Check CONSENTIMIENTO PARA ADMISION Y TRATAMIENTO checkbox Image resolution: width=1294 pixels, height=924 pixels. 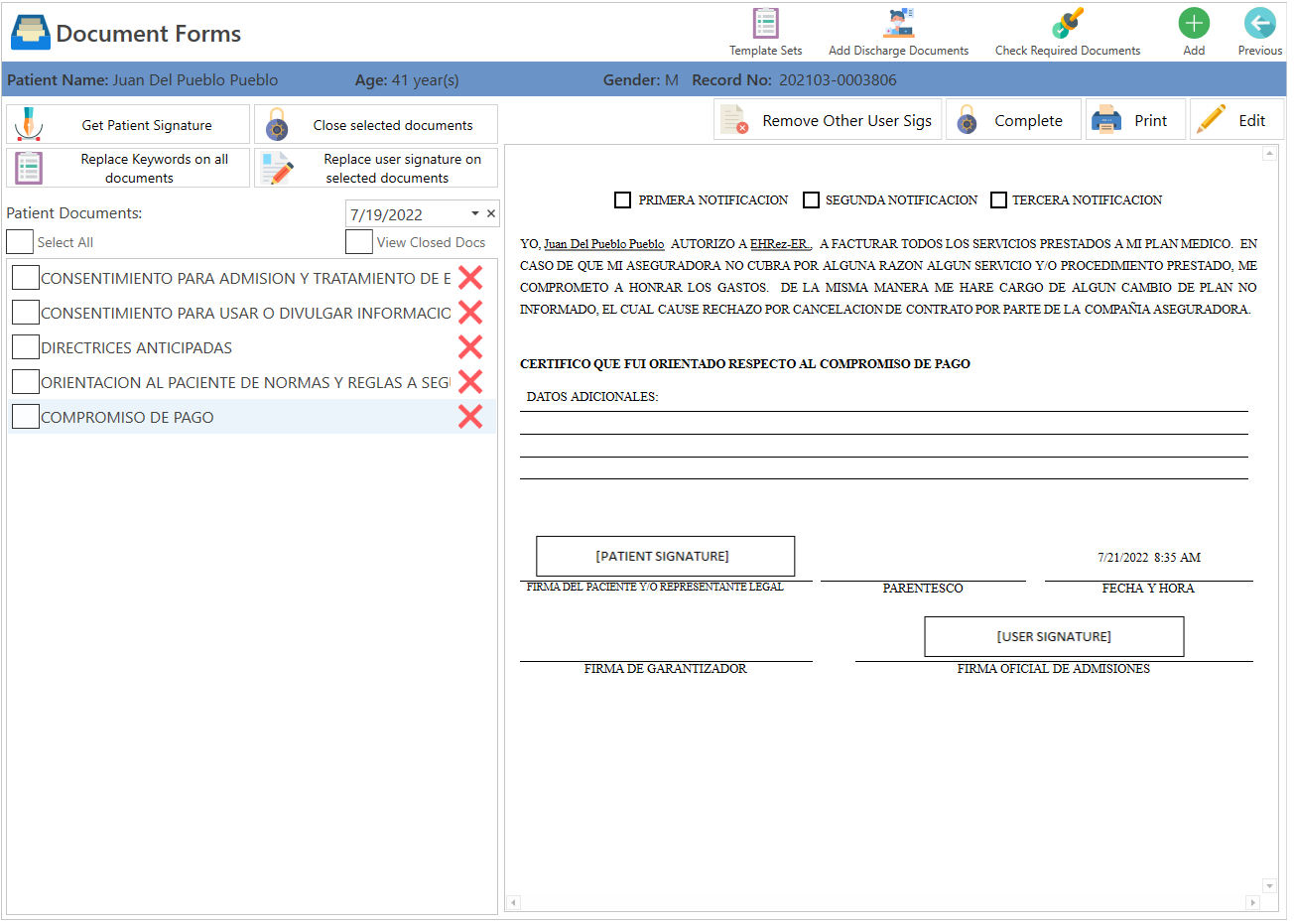click(26, 278)
